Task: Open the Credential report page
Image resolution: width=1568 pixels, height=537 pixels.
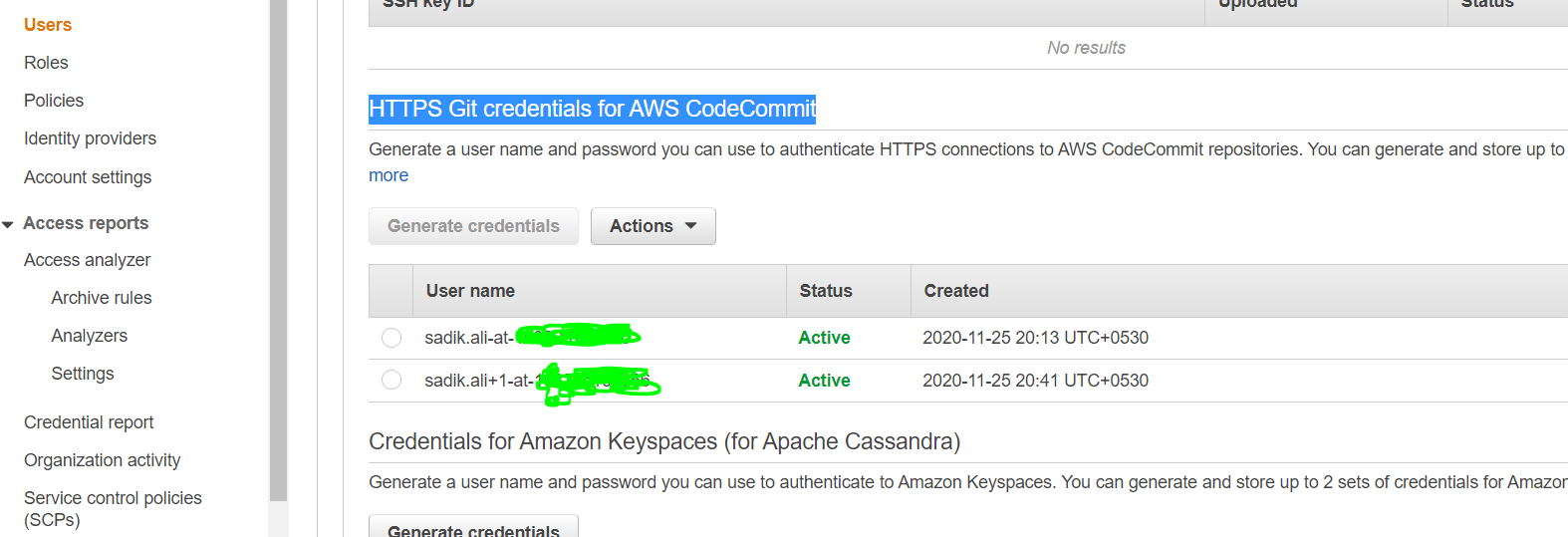Action: click(89, 422)
